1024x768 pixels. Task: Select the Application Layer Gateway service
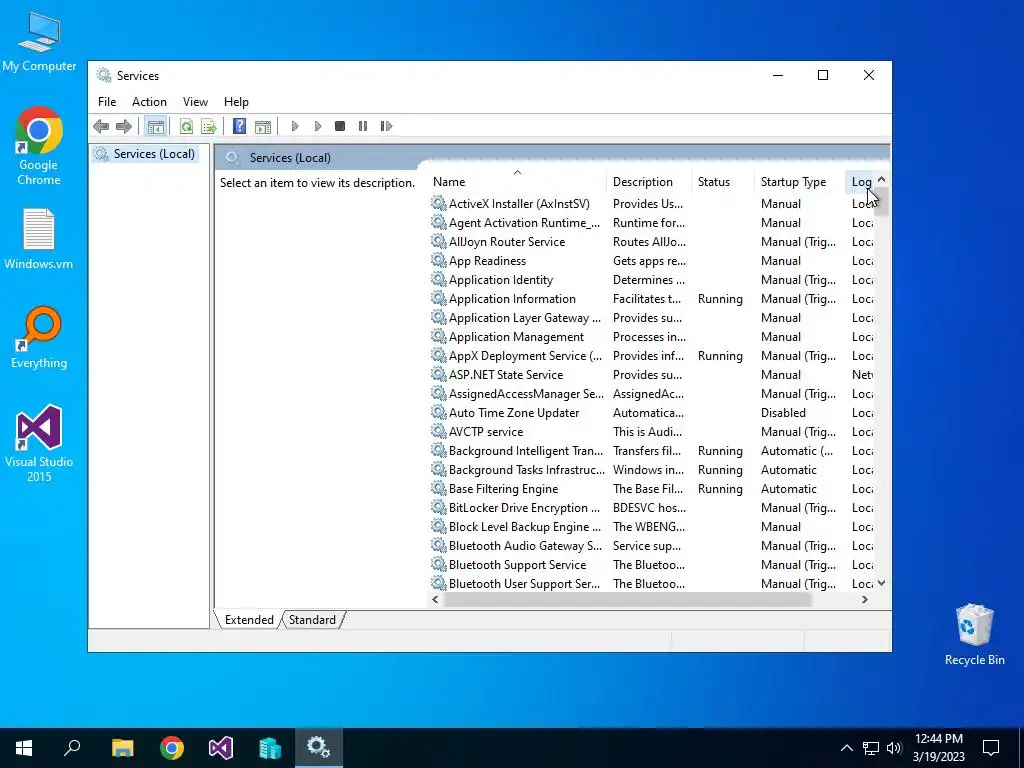coord(652,317)
